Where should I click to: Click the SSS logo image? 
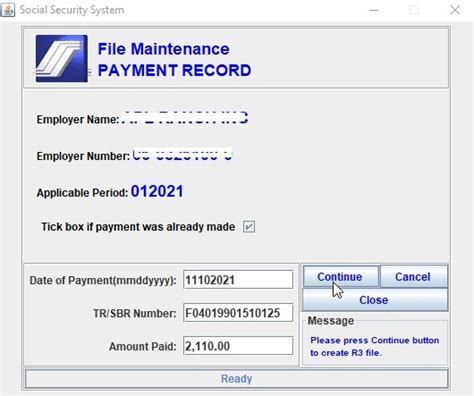[62, 58]
